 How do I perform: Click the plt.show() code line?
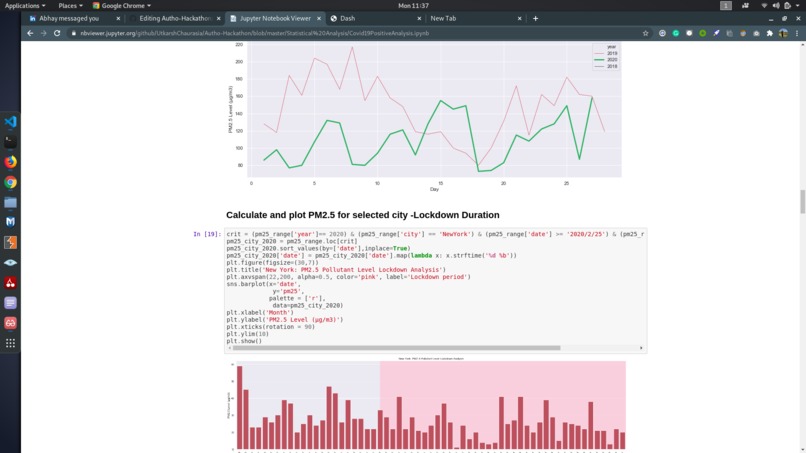click(x=244, y=341)
